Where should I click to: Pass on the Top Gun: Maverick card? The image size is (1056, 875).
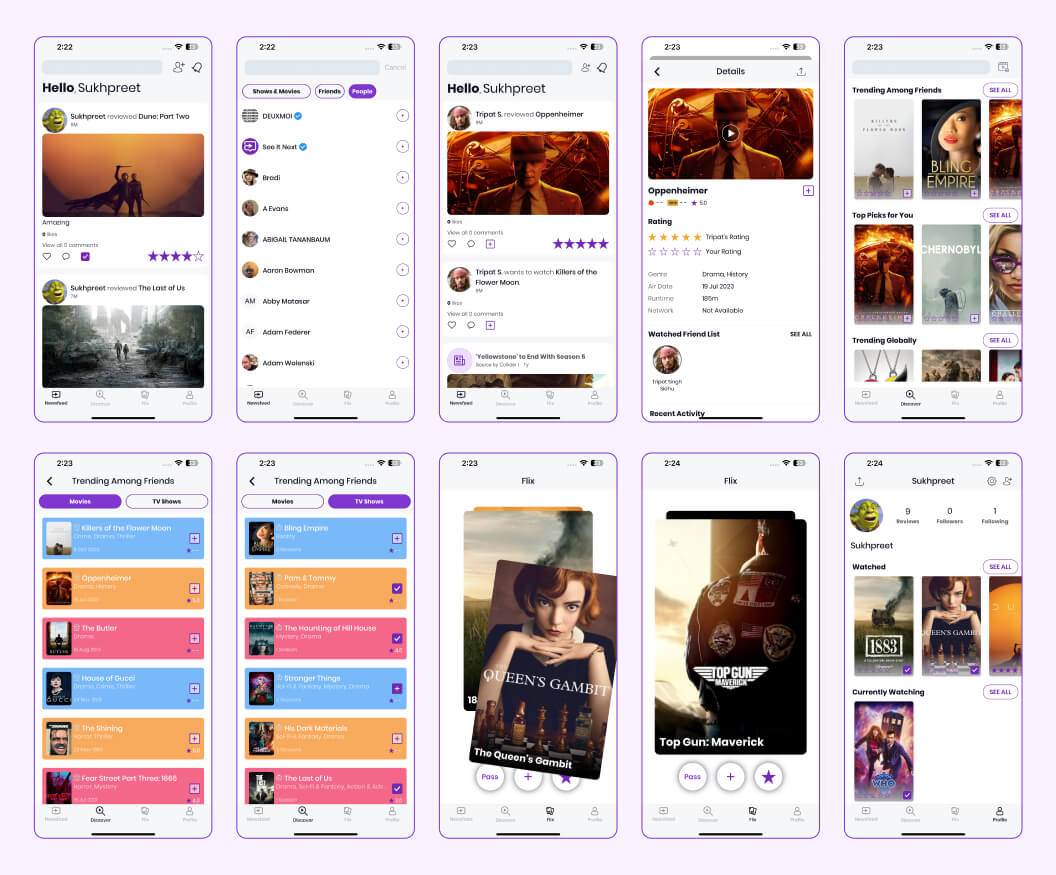692,777
